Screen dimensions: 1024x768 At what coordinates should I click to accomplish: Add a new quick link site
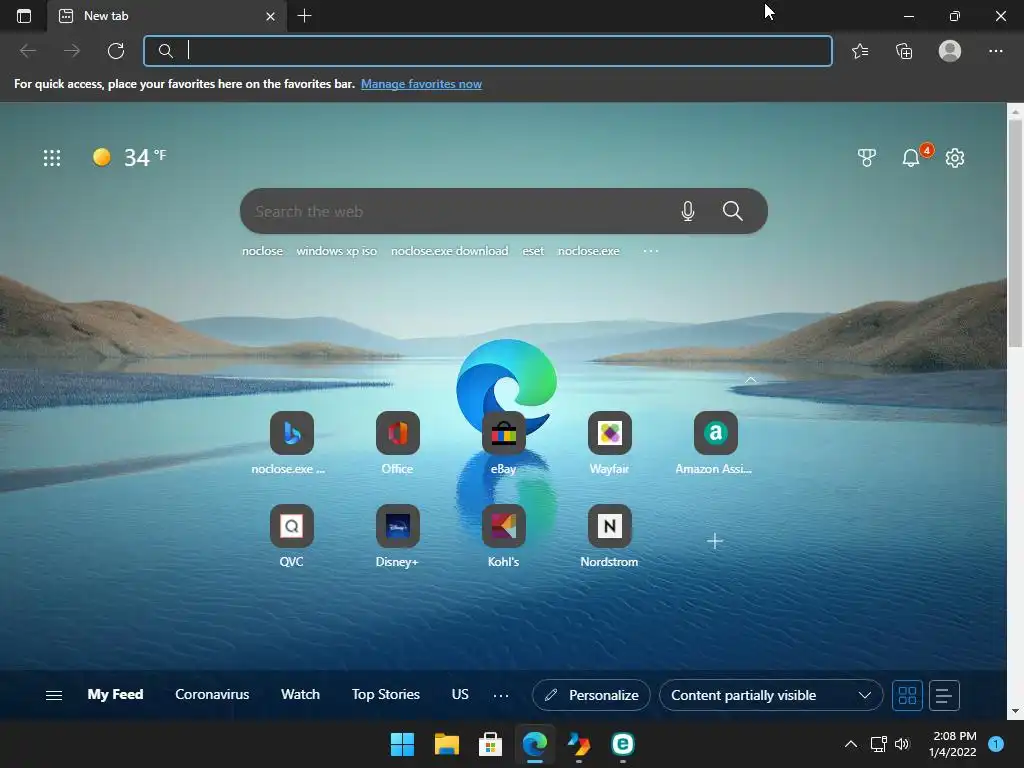click(x=715, y=541)
